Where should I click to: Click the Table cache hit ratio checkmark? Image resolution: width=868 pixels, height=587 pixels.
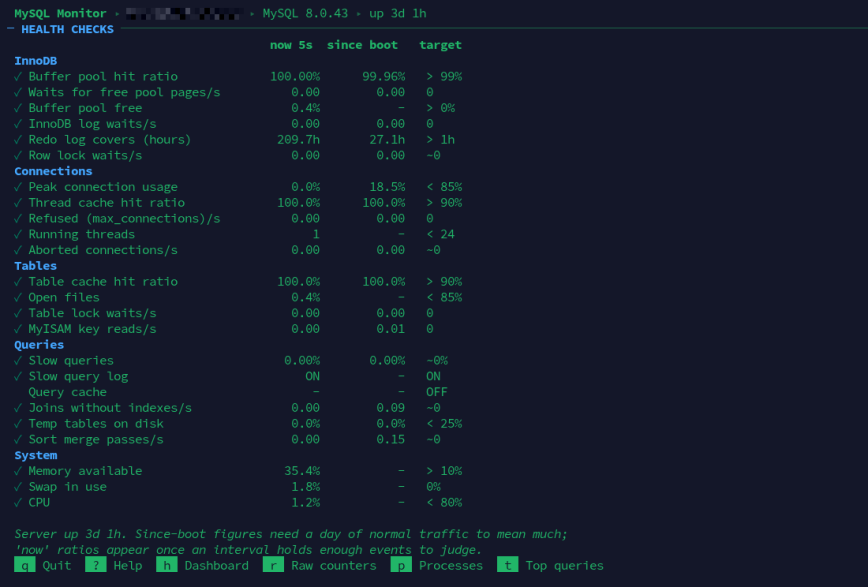point(18,281)
